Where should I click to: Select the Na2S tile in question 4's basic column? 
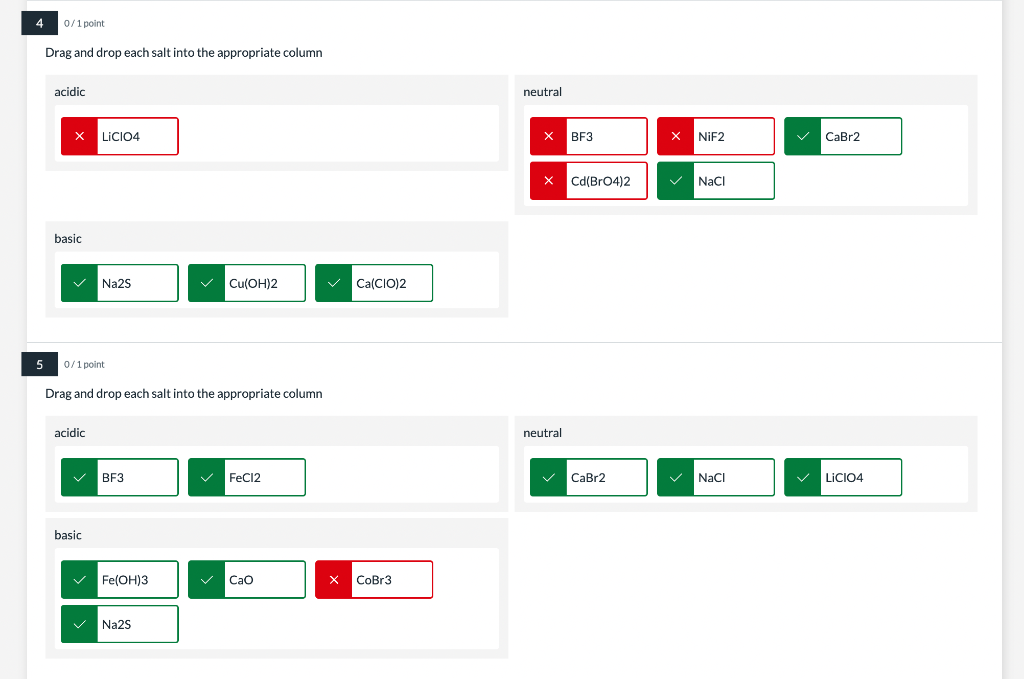120,283
